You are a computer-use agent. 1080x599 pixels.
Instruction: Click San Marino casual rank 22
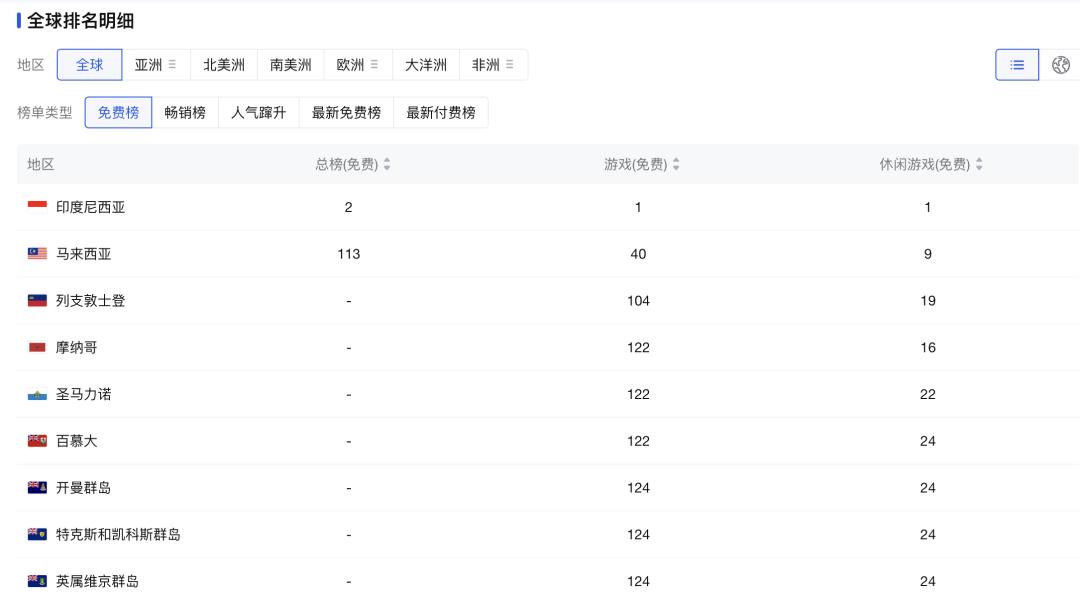pos(928,395)
